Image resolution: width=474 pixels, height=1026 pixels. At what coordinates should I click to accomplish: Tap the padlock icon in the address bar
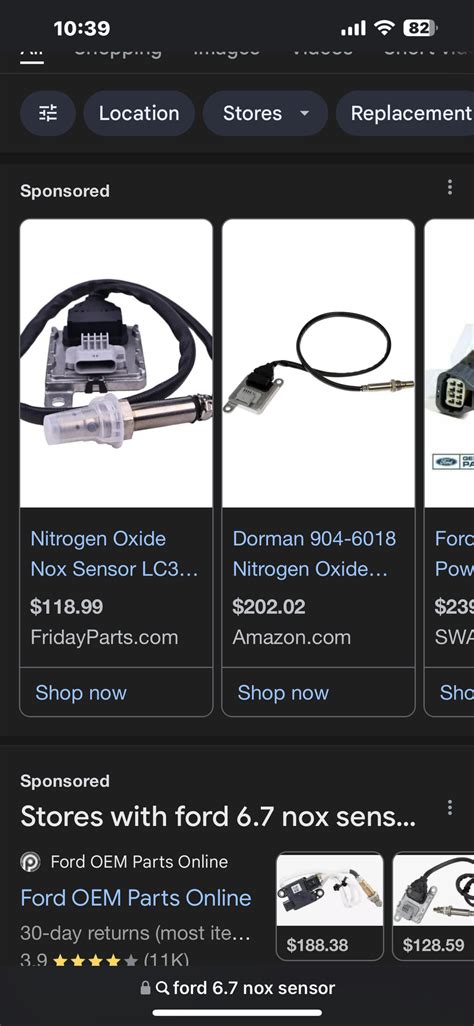click(145, 988)
